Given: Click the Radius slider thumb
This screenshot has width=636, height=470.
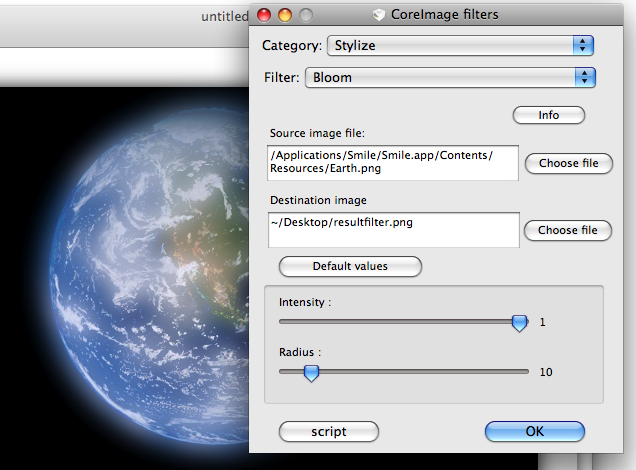Looking at the screenshot, I should 312,373.
